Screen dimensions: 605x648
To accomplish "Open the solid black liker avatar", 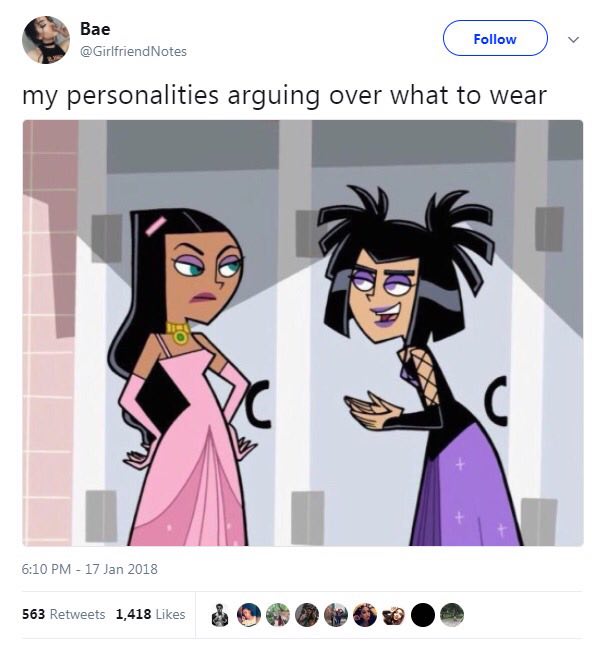I will (x=423, y=615).
